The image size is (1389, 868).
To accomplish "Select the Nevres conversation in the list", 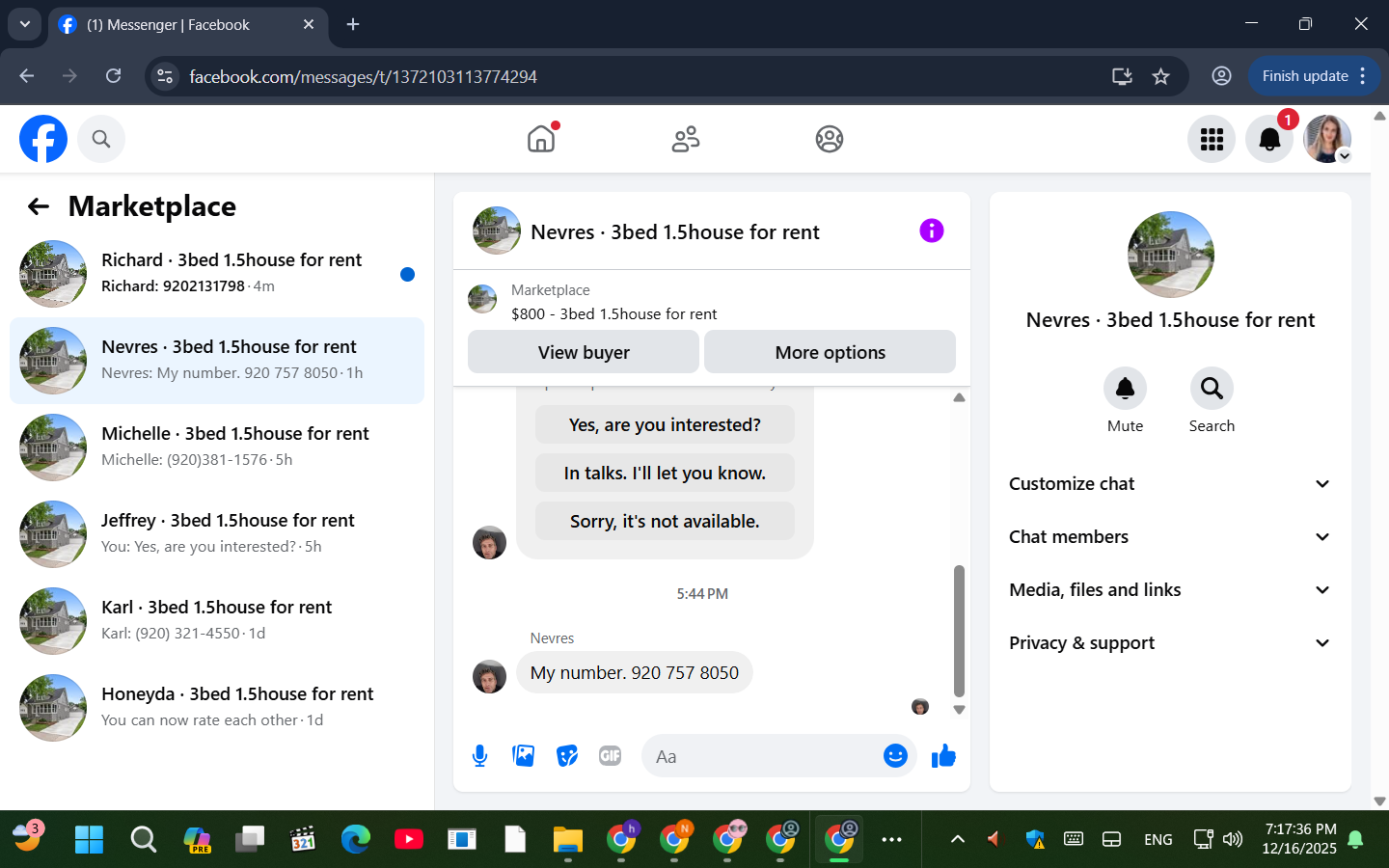I will click(x=217, y=361).
